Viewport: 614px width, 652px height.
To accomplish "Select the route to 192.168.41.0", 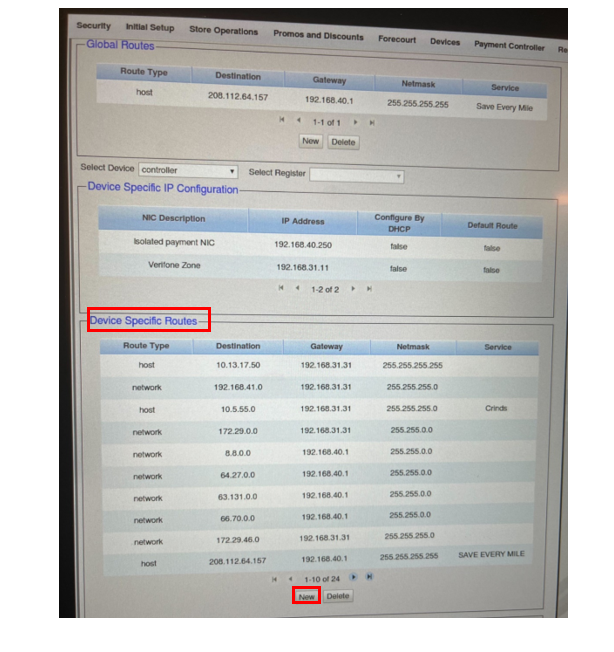I will pos(319,387).
